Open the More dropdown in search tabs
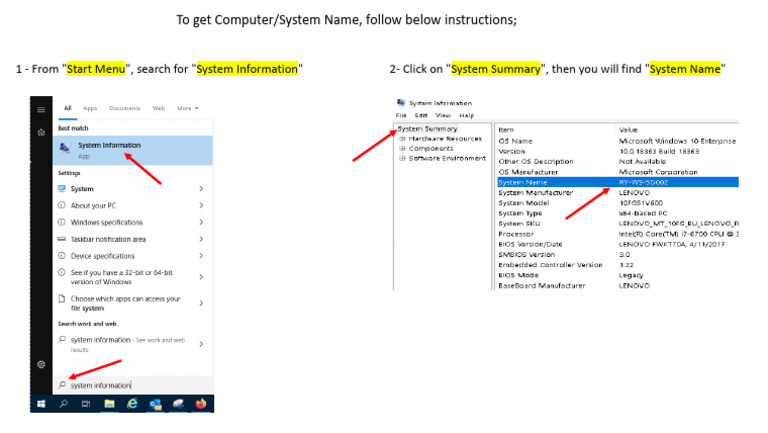Image resolution: width=768 pixels, height=433 pixels. [188, 108]
